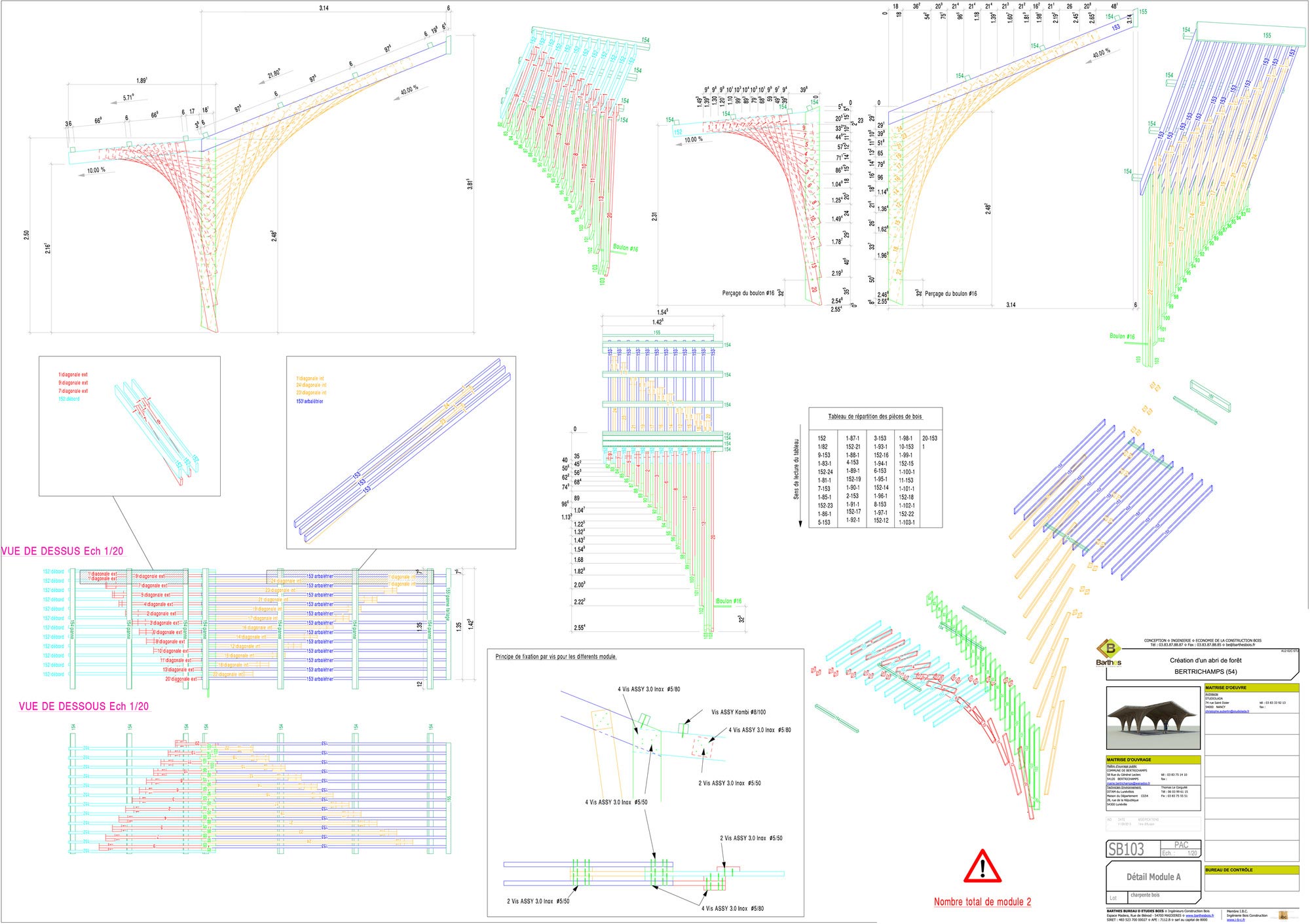Click table cell '152-12'

click(881, 520)
